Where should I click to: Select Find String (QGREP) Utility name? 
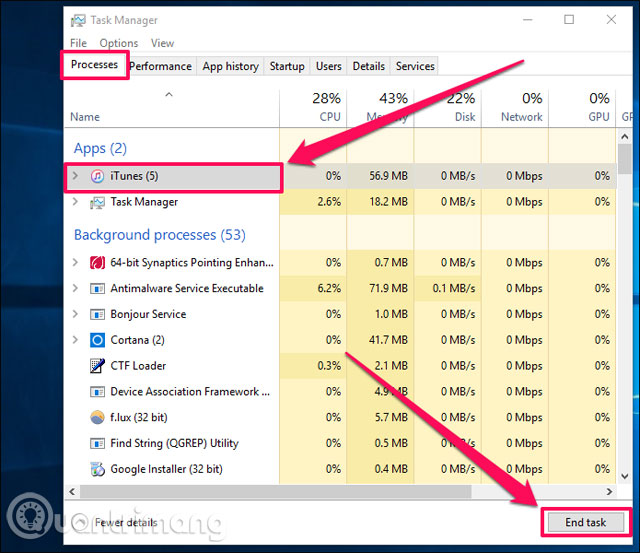point(174,443)
